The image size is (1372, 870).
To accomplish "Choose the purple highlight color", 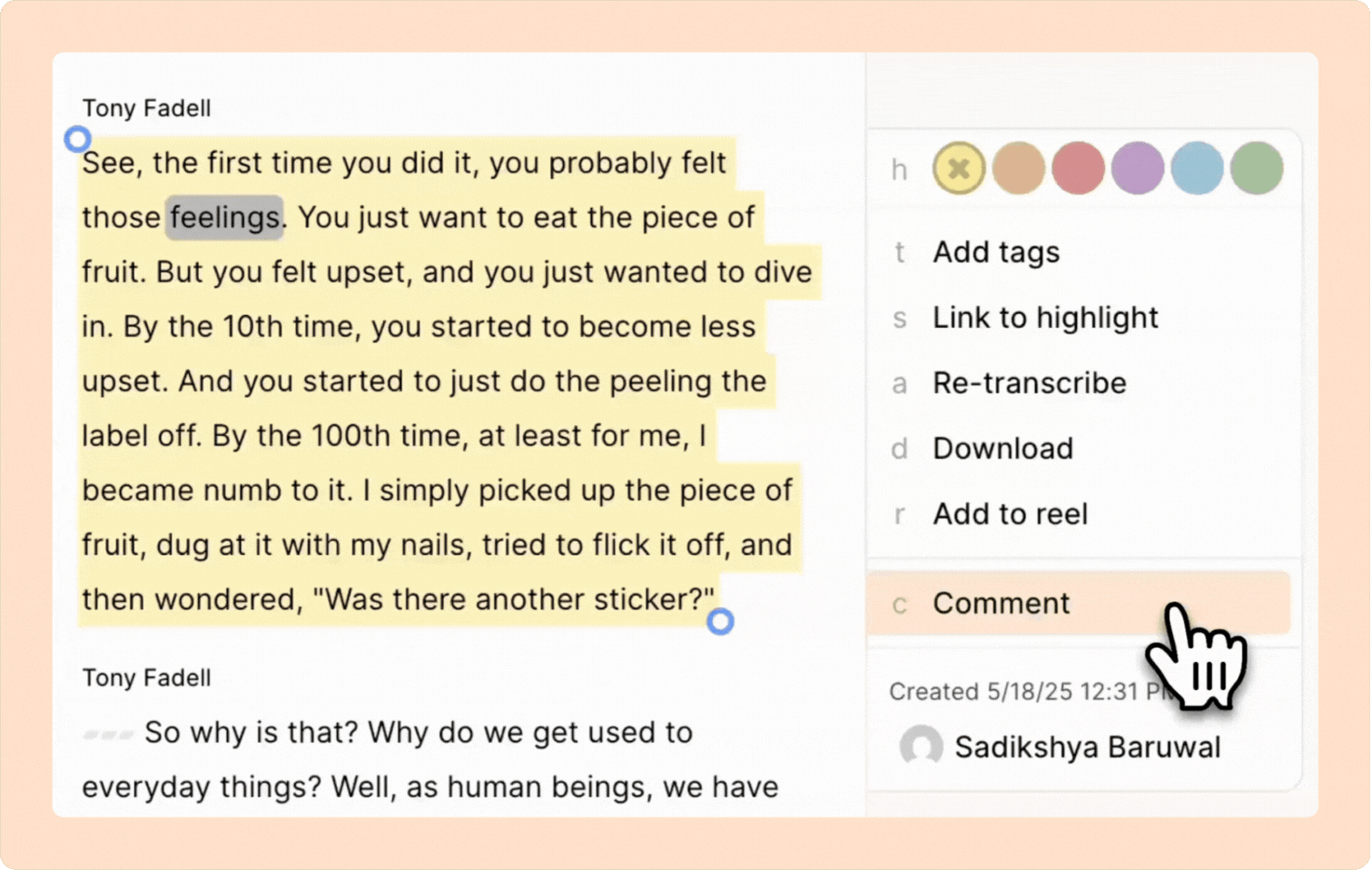I will click(x=1137, y=168).
